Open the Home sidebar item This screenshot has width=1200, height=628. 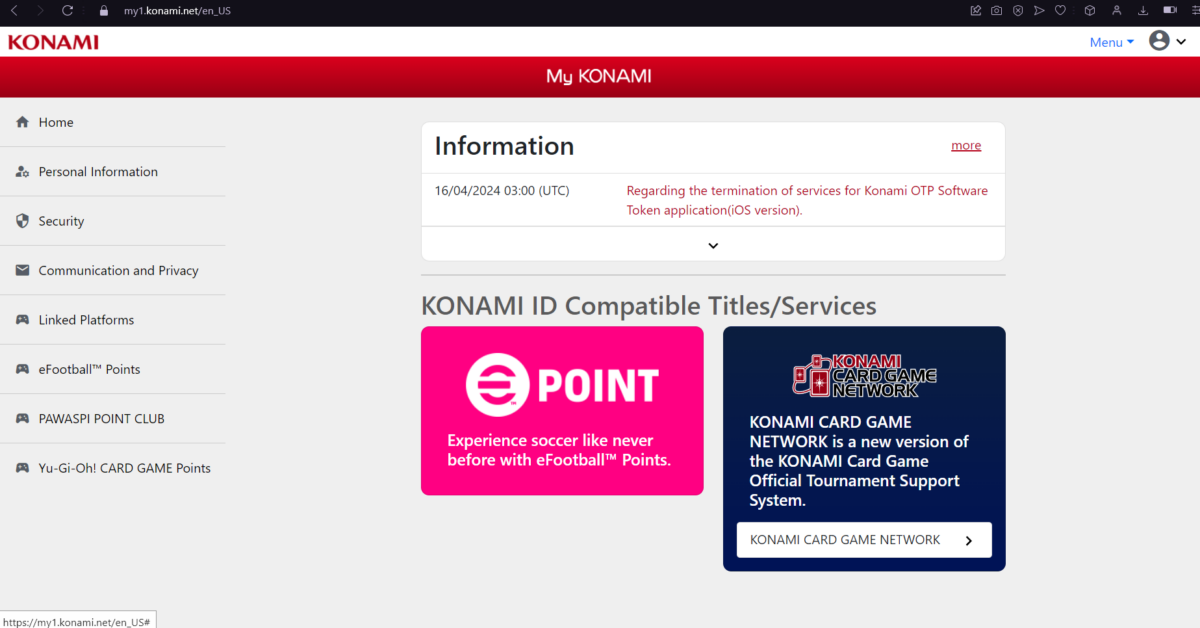56,122
